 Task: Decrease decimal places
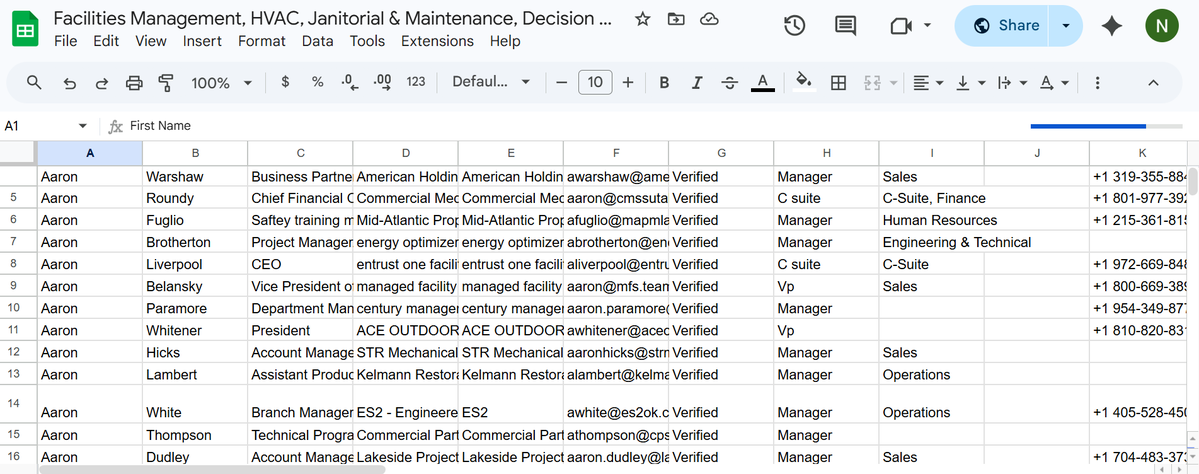tap(350, 82)
